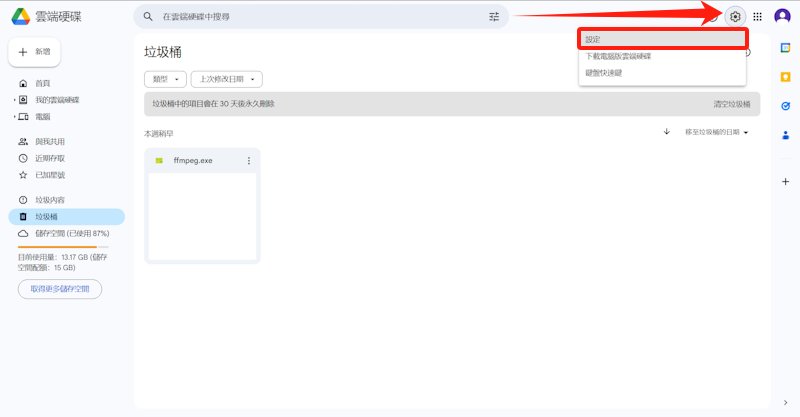Select 設定 from the gear menu
The image size is (800, 417).
662,39
